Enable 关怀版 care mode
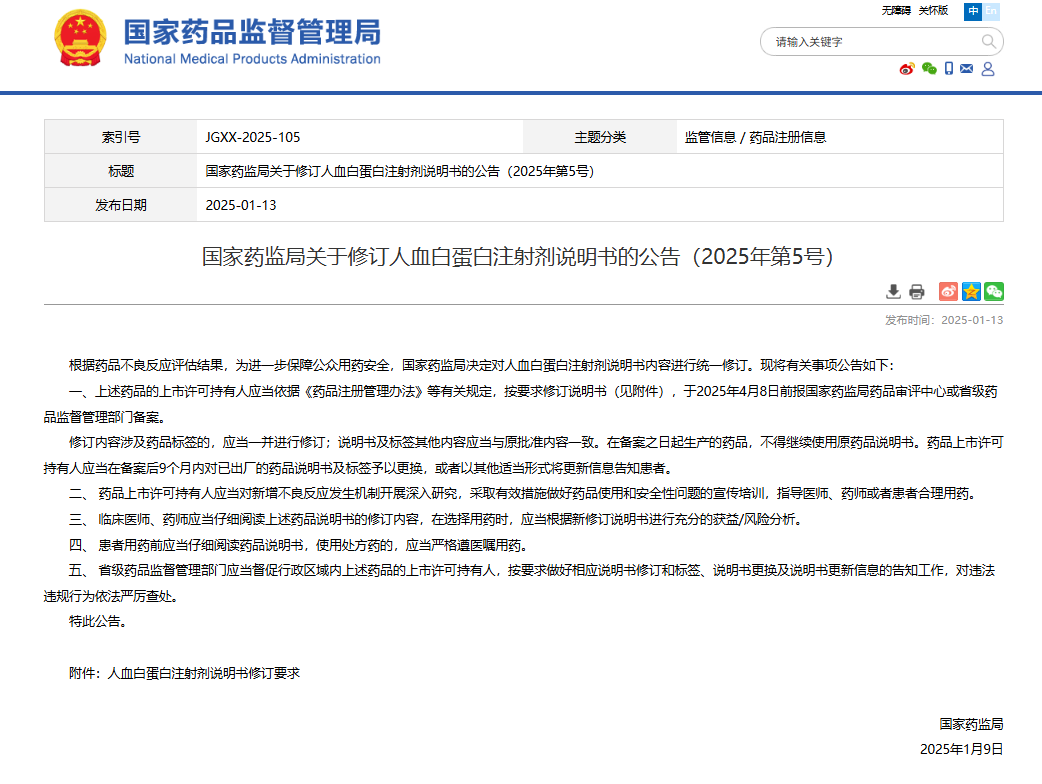This screenshot has height=784, width=1042. click(932, 11)
